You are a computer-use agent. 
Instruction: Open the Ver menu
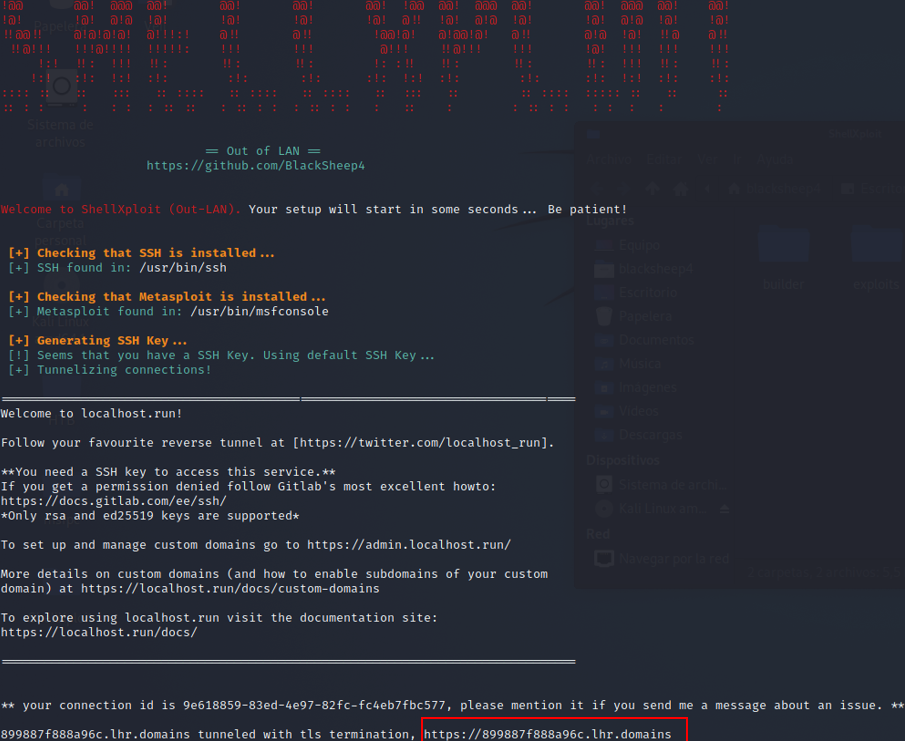707,159
